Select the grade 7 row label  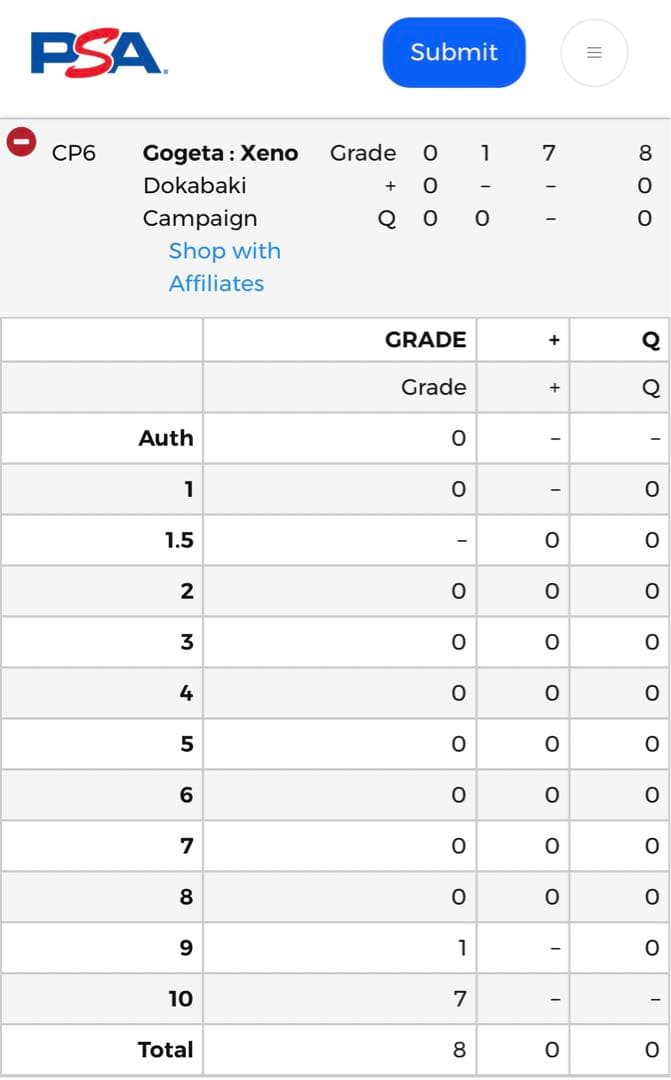187,846
